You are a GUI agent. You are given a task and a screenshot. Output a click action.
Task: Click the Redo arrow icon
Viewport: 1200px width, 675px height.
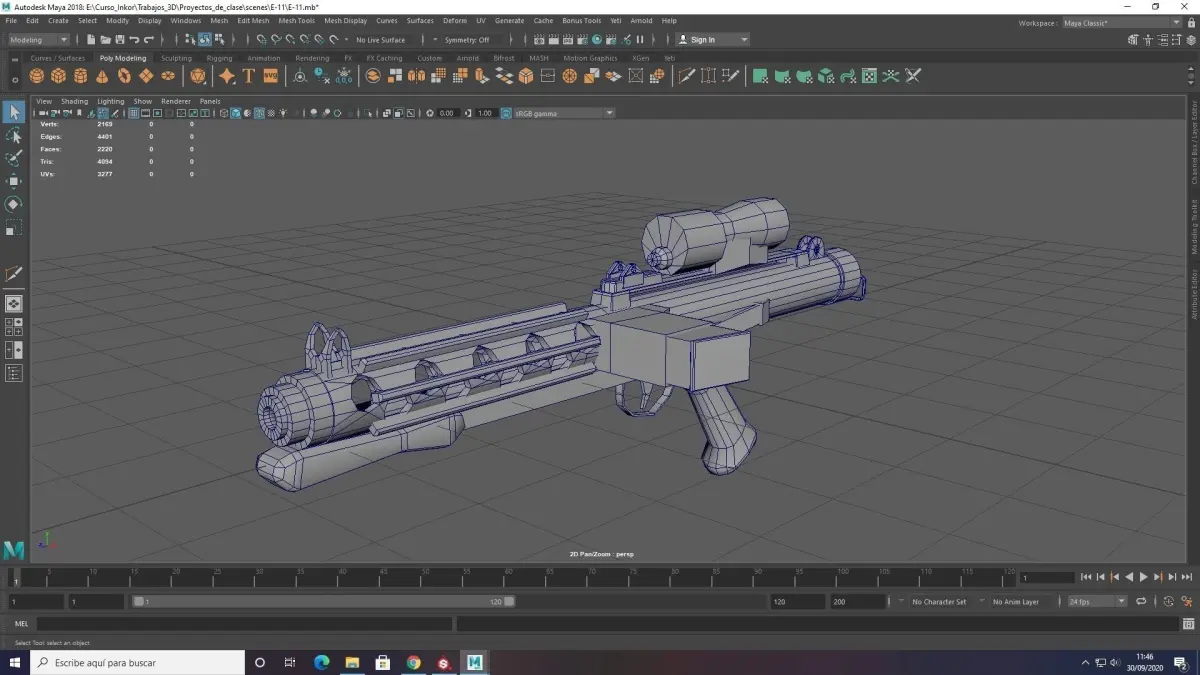point(148,40)
